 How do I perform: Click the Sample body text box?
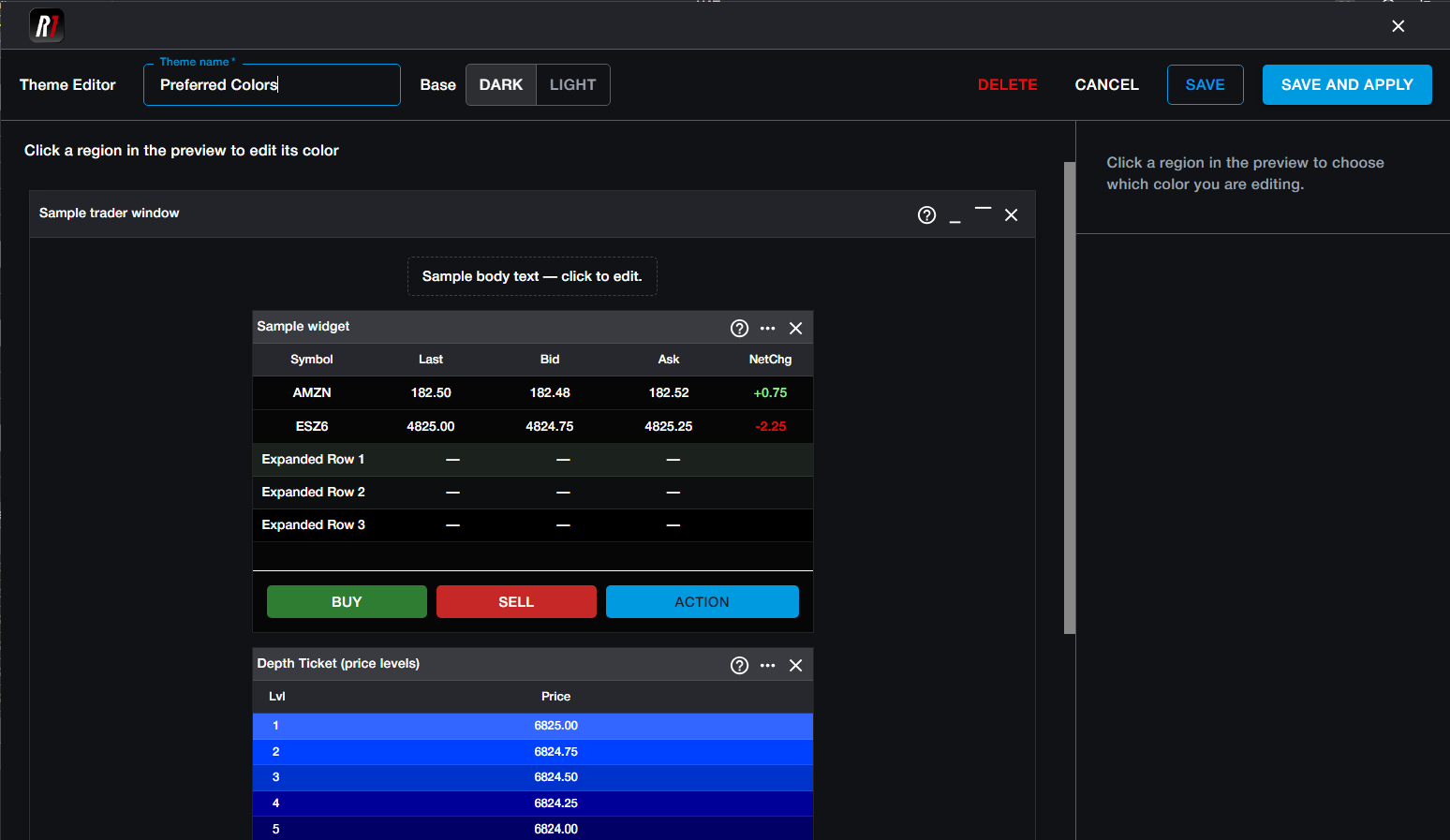(532, 276)
